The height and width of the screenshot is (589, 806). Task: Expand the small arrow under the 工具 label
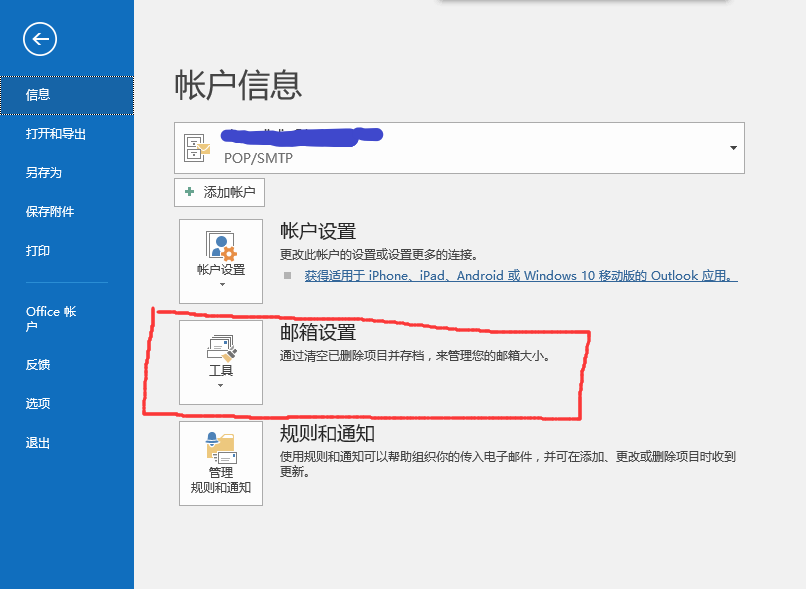point(221,385)
